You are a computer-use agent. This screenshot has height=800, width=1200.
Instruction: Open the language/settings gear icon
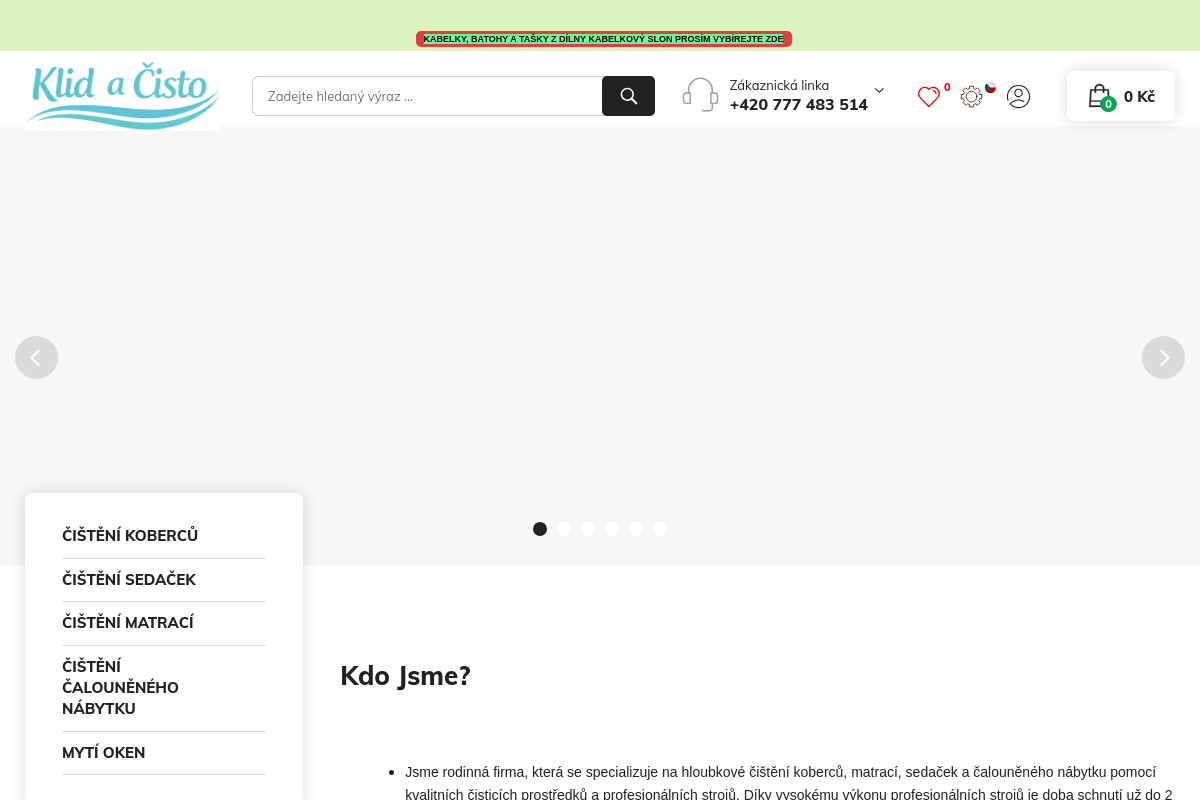coord(970,96)
